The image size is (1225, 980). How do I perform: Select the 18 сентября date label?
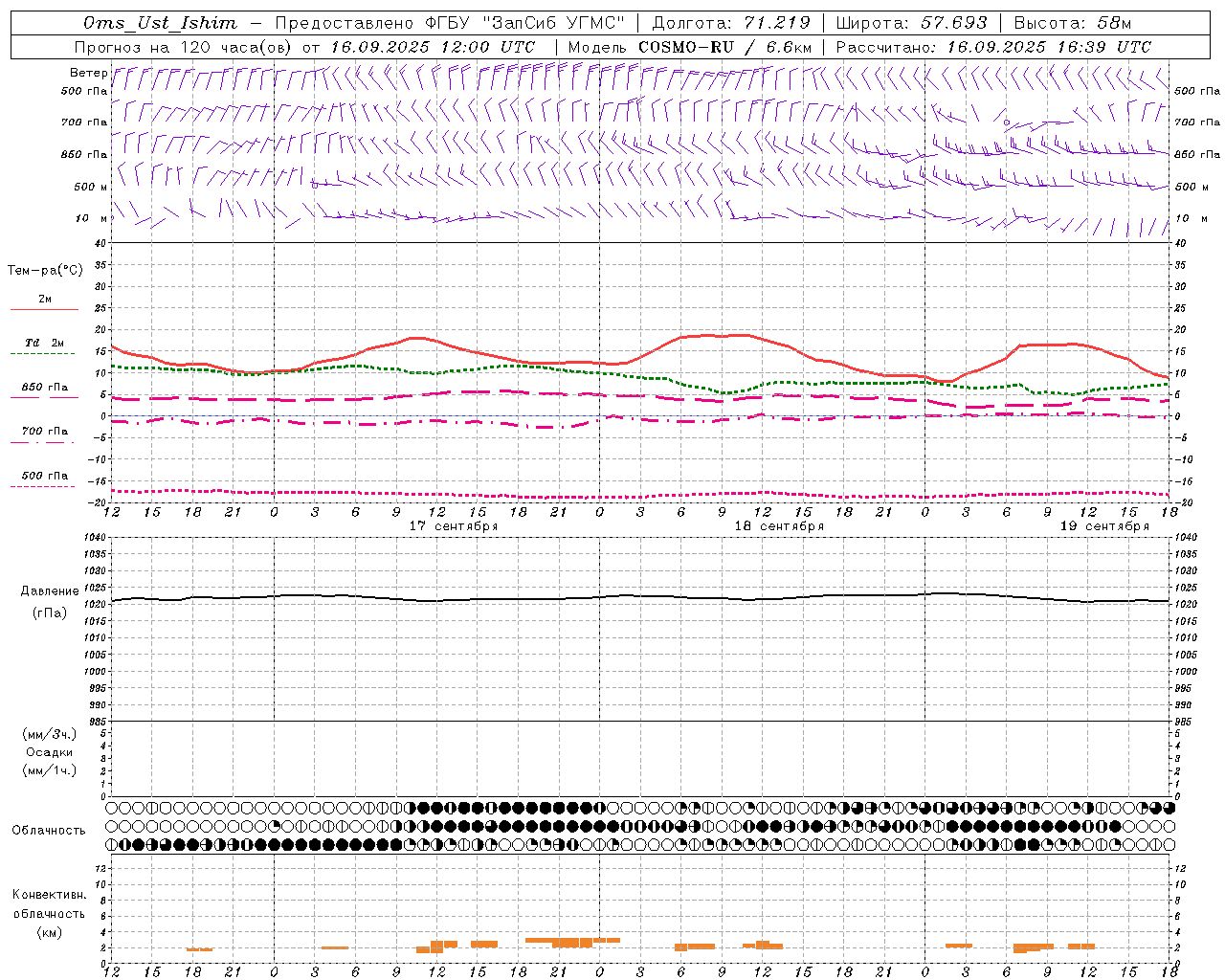tap(779, 526)
